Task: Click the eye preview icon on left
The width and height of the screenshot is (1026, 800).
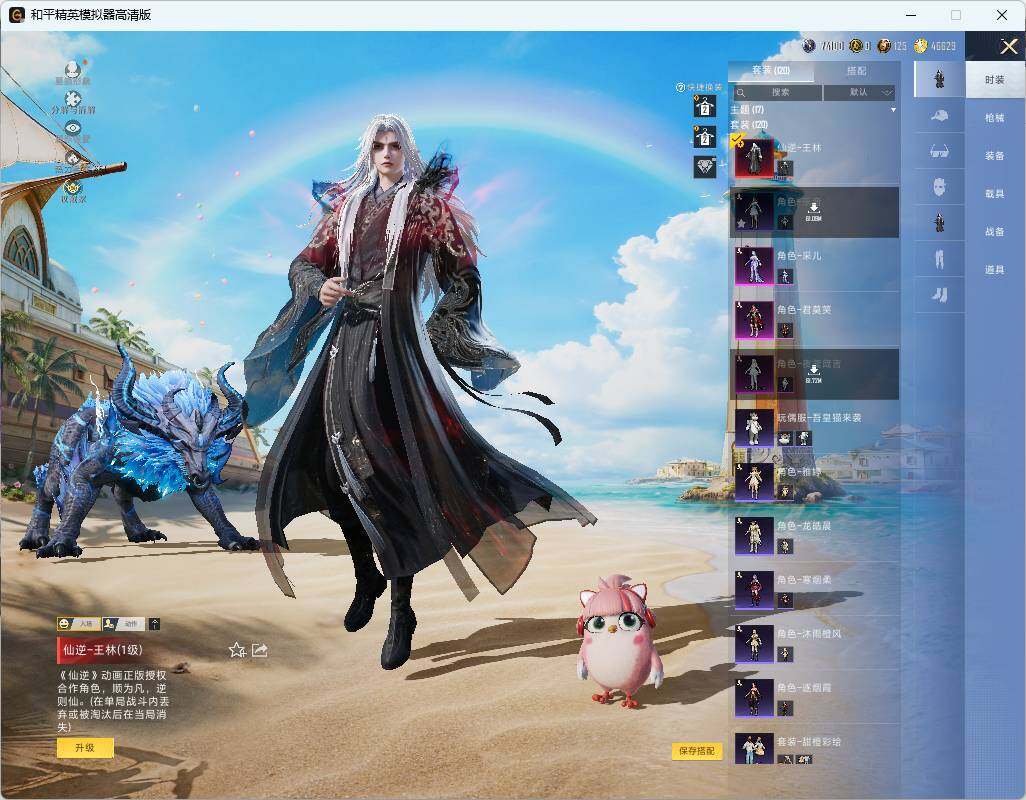Action: pos(73,128)
